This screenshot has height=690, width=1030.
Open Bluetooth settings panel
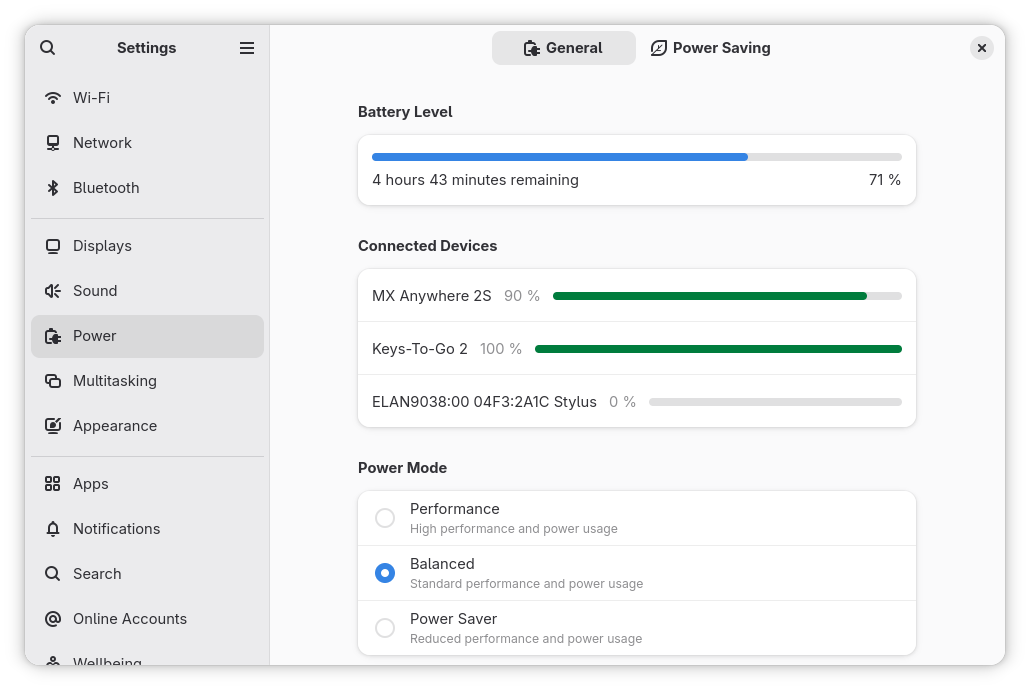click(147, 188)
